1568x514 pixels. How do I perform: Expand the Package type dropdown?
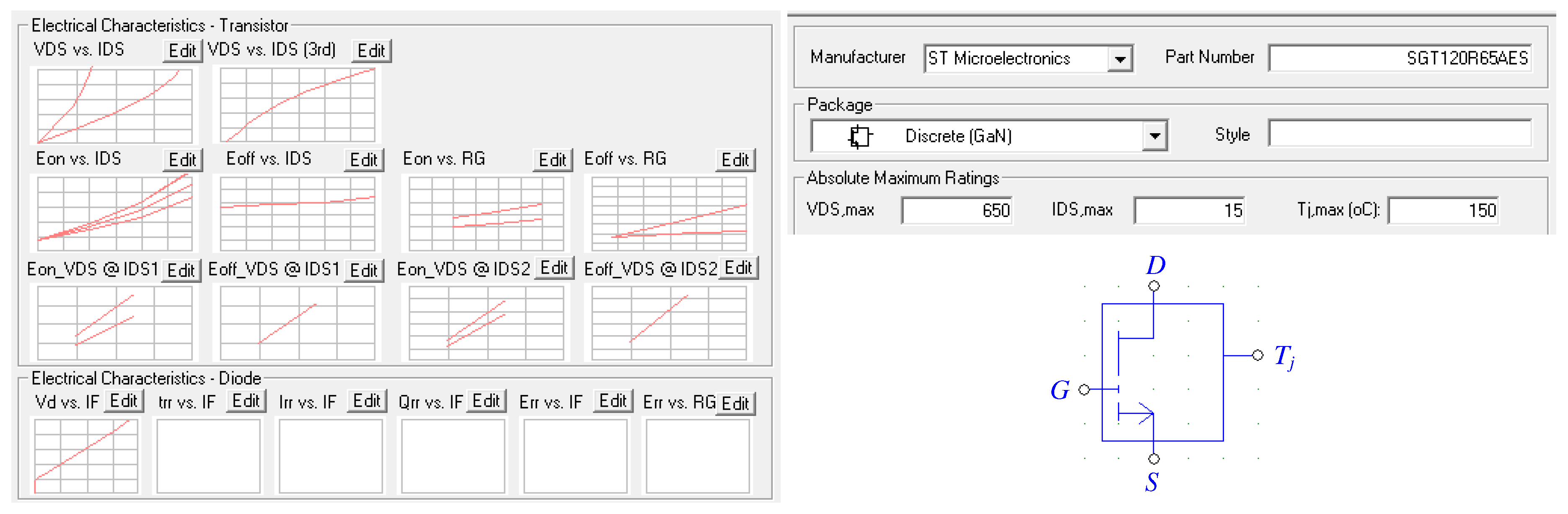(x=1154, y=136)
